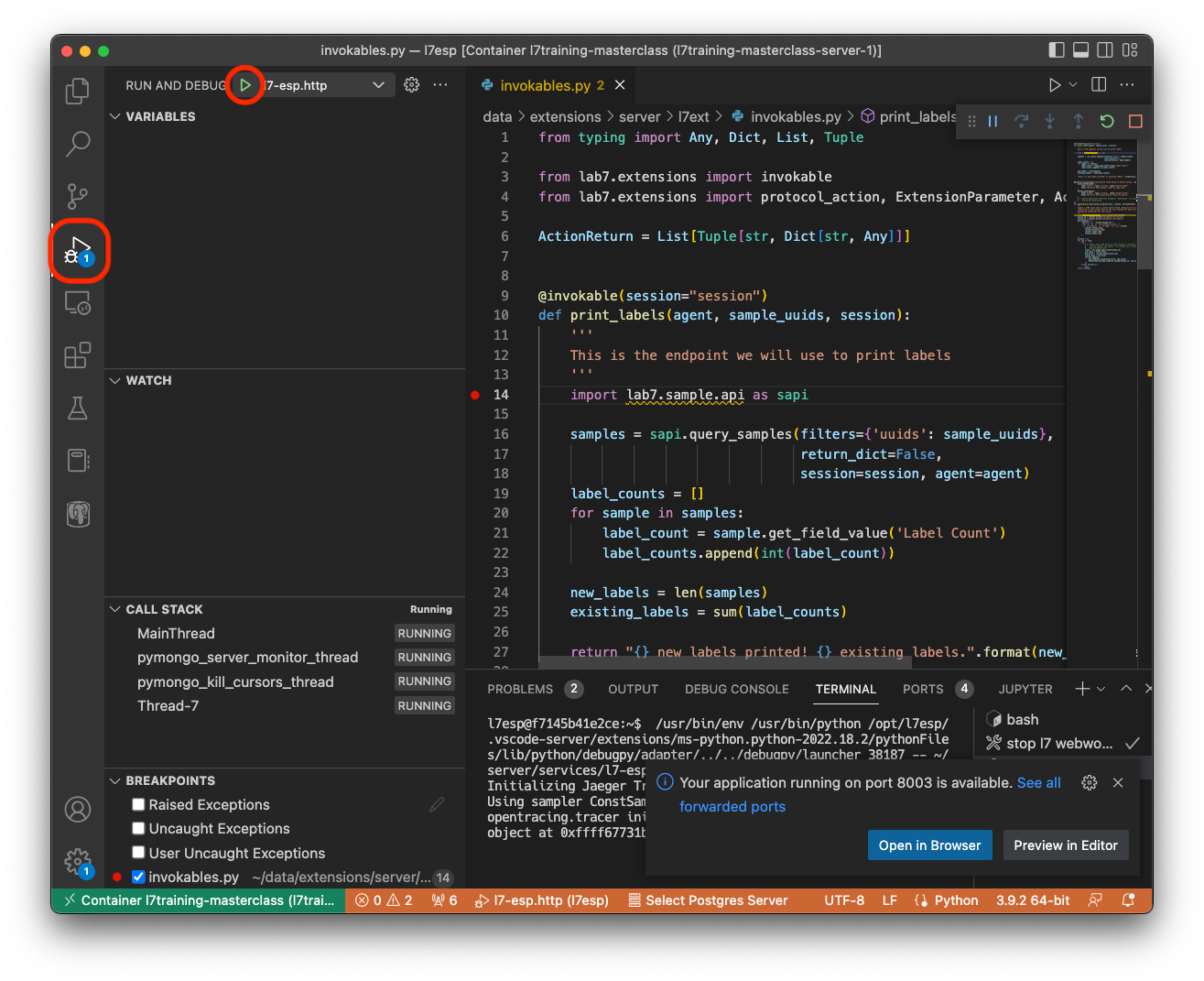This screenshot has width=1204, height=981.
Task: Stop the debug session
Action: pos(1135,121)
